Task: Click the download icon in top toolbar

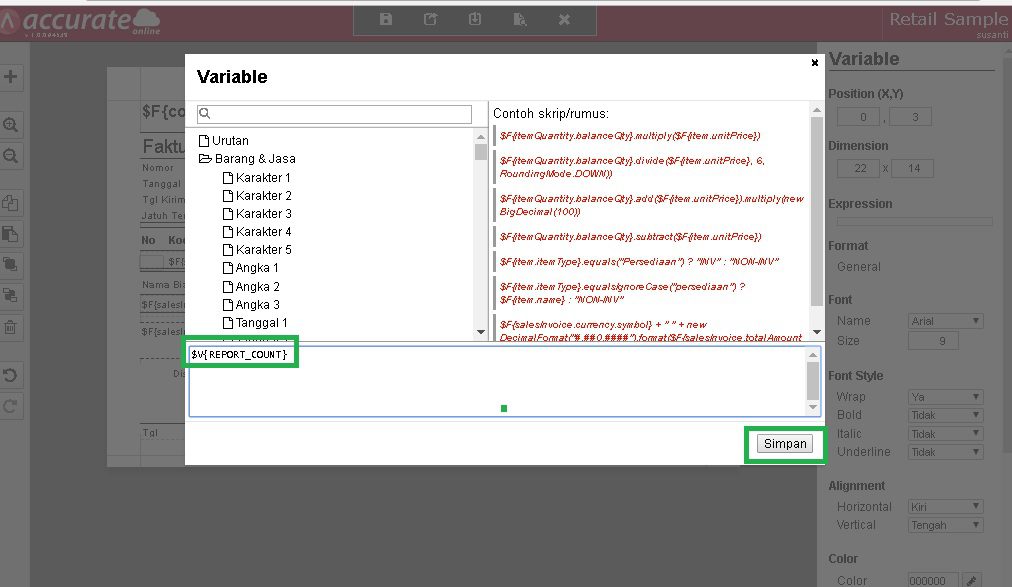Action: [x=475, y=19]
